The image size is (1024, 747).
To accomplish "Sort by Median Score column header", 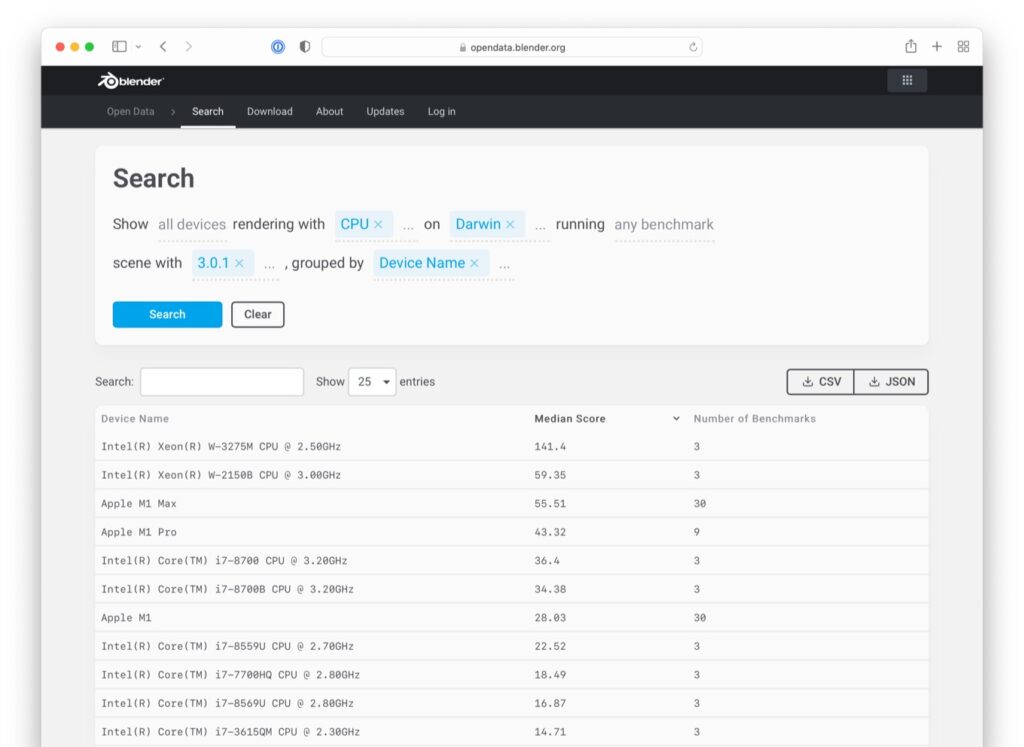I will (570, 419).
